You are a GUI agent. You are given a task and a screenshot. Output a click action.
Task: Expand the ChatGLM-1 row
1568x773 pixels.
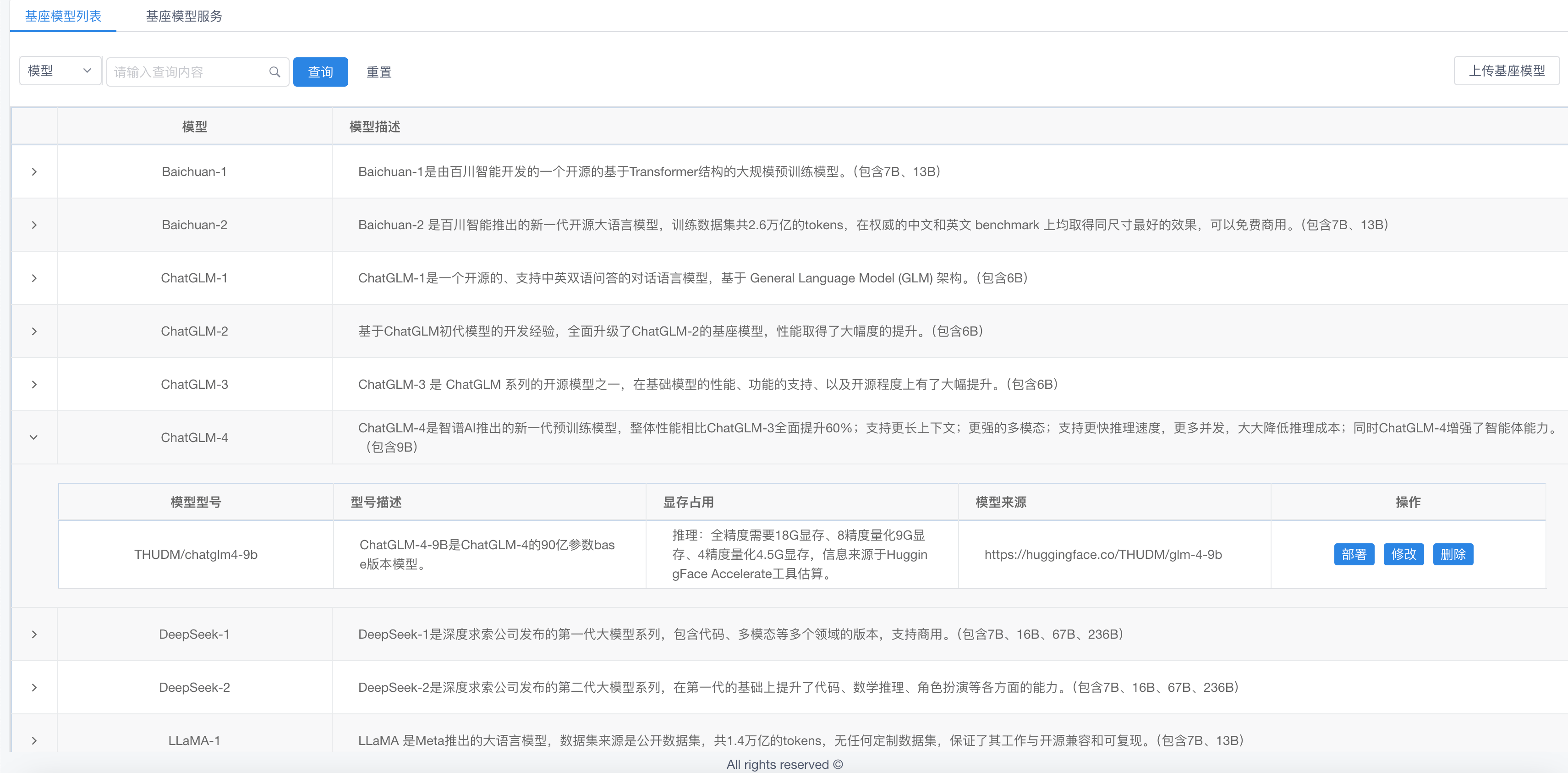click(34, 278)
